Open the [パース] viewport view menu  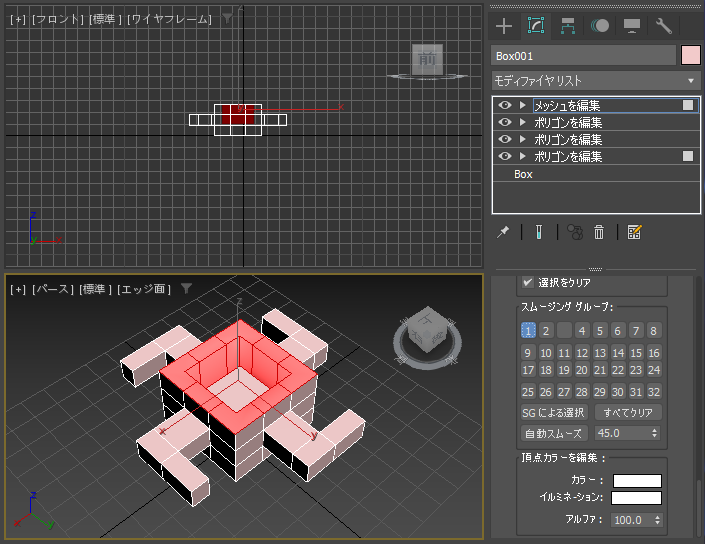[x=53, y=289]
